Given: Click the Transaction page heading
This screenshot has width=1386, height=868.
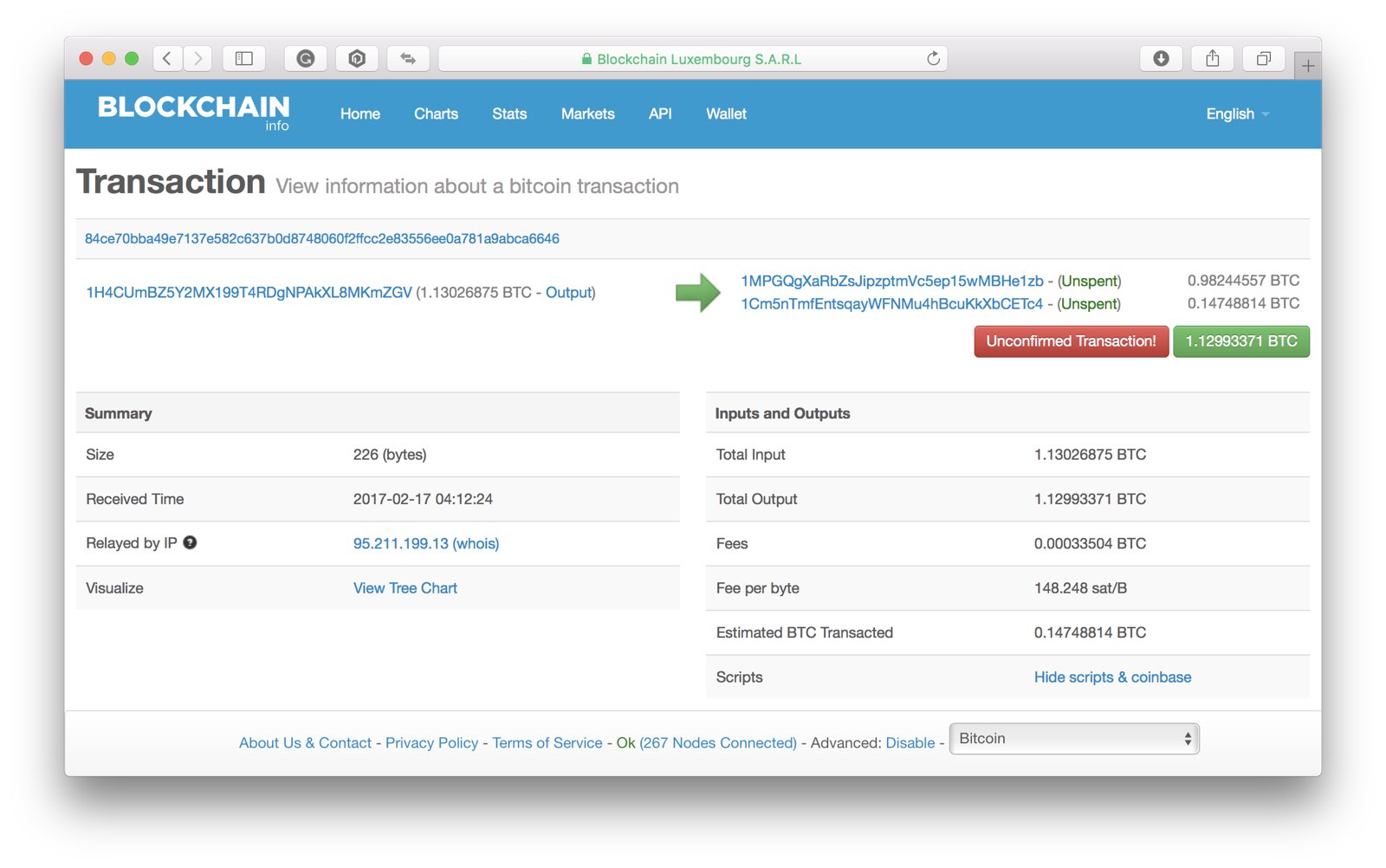Looking at the screenshot, I should [x=171, y=182].
